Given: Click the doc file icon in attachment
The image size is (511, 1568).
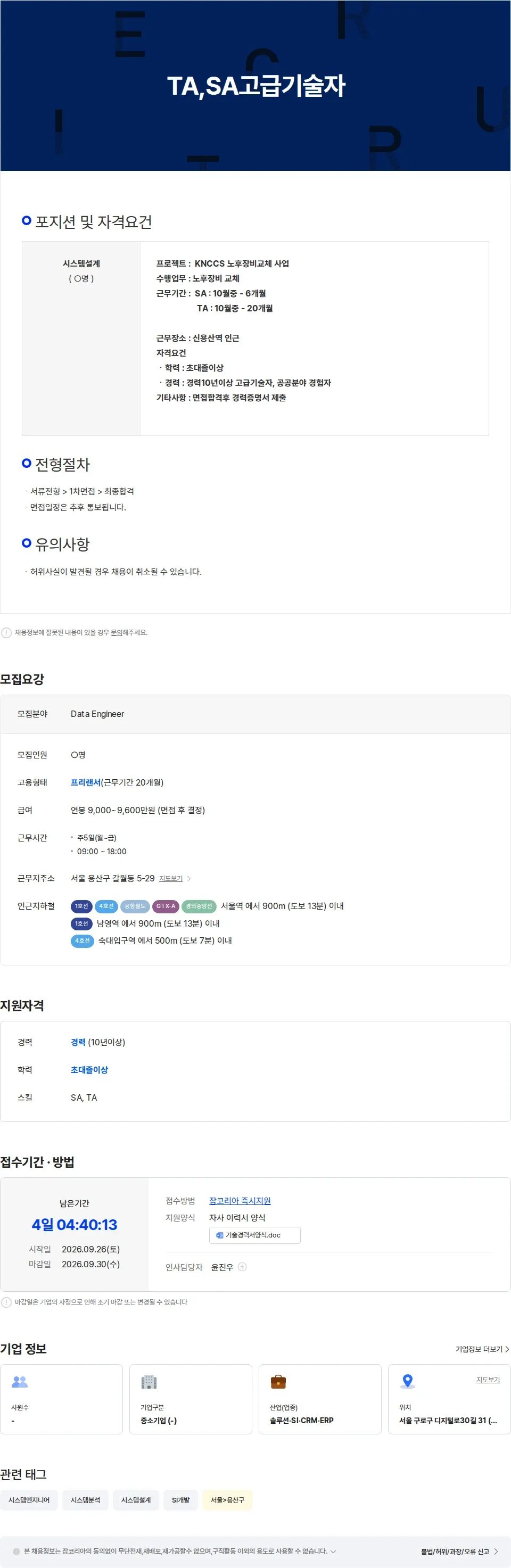Looking at the screenshot, I should [x=220, y=1235].
